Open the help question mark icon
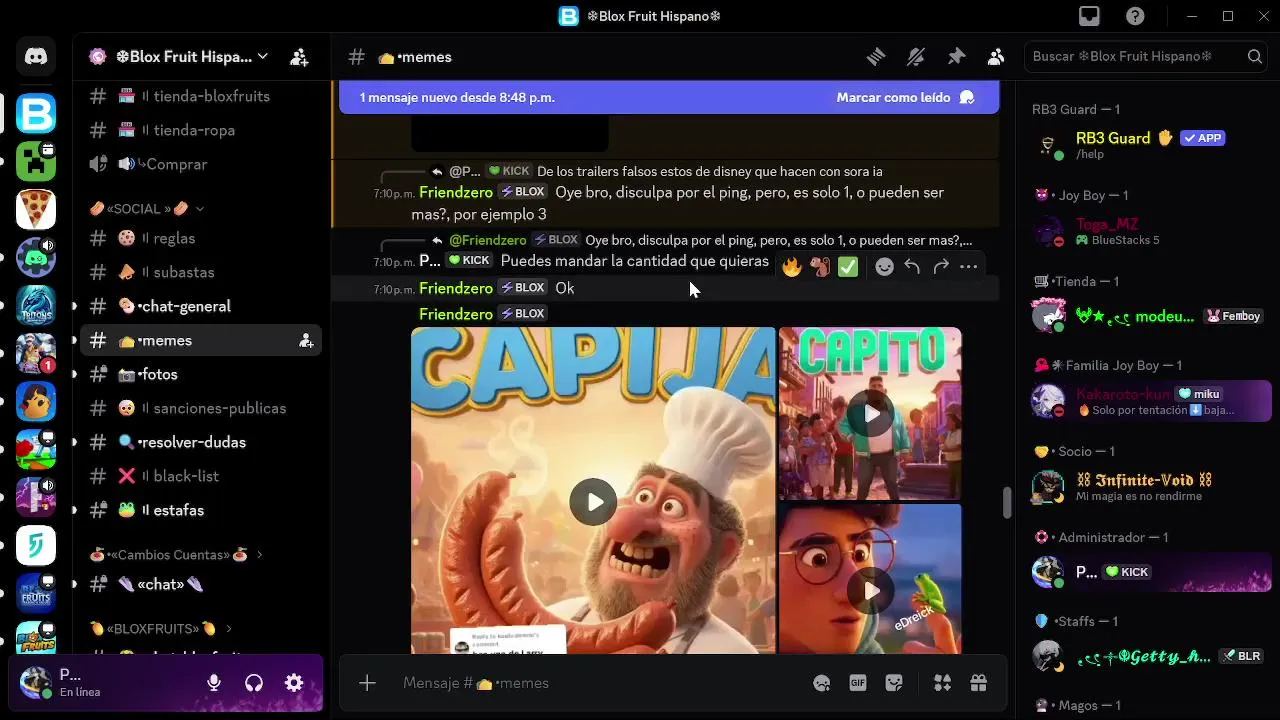This screenshot has height=720, width=1280. [x=1135, y=16]
